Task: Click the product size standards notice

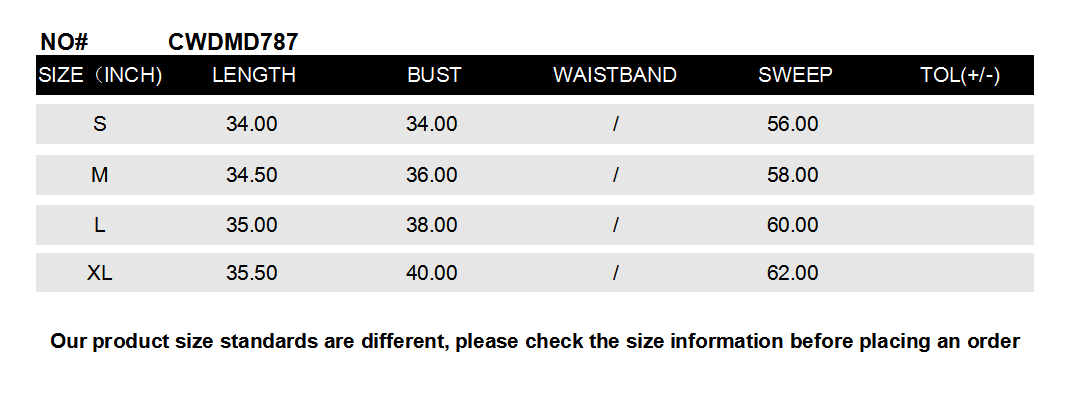Action: pyautogui.click(x=535, y=341)
